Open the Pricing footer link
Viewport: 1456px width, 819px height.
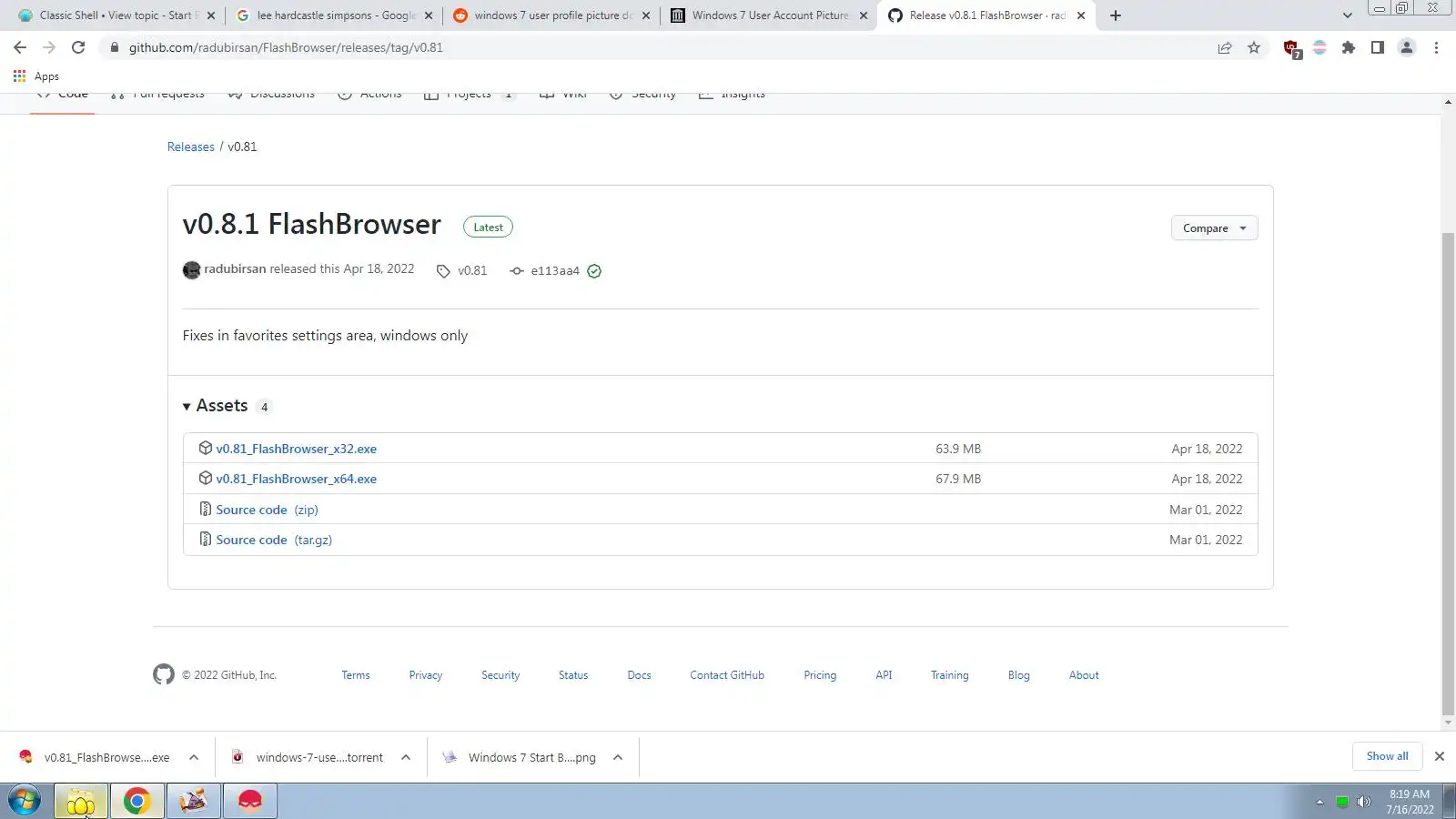tap(820, 675)
